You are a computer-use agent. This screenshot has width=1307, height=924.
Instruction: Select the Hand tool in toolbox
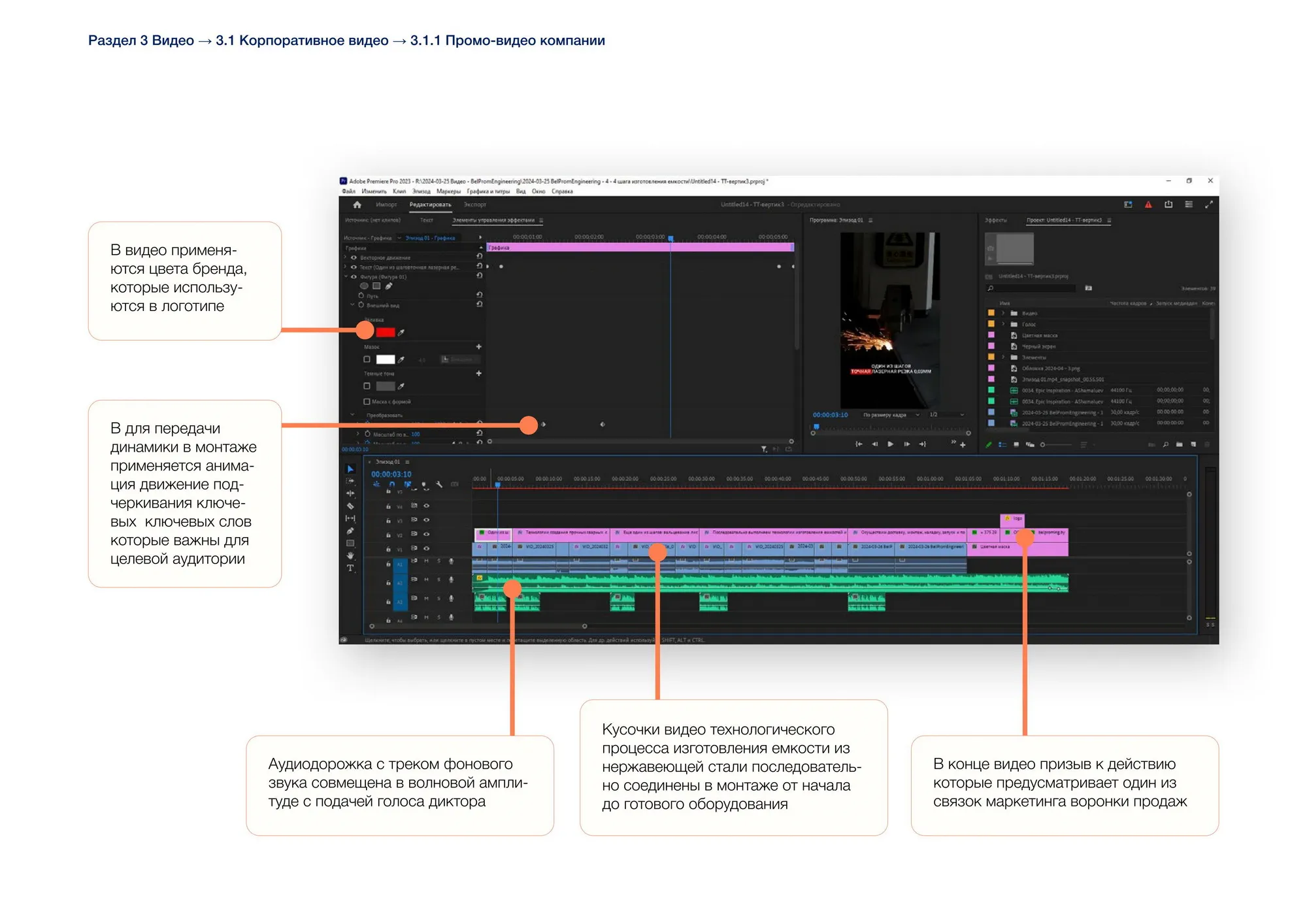[350, 555]
